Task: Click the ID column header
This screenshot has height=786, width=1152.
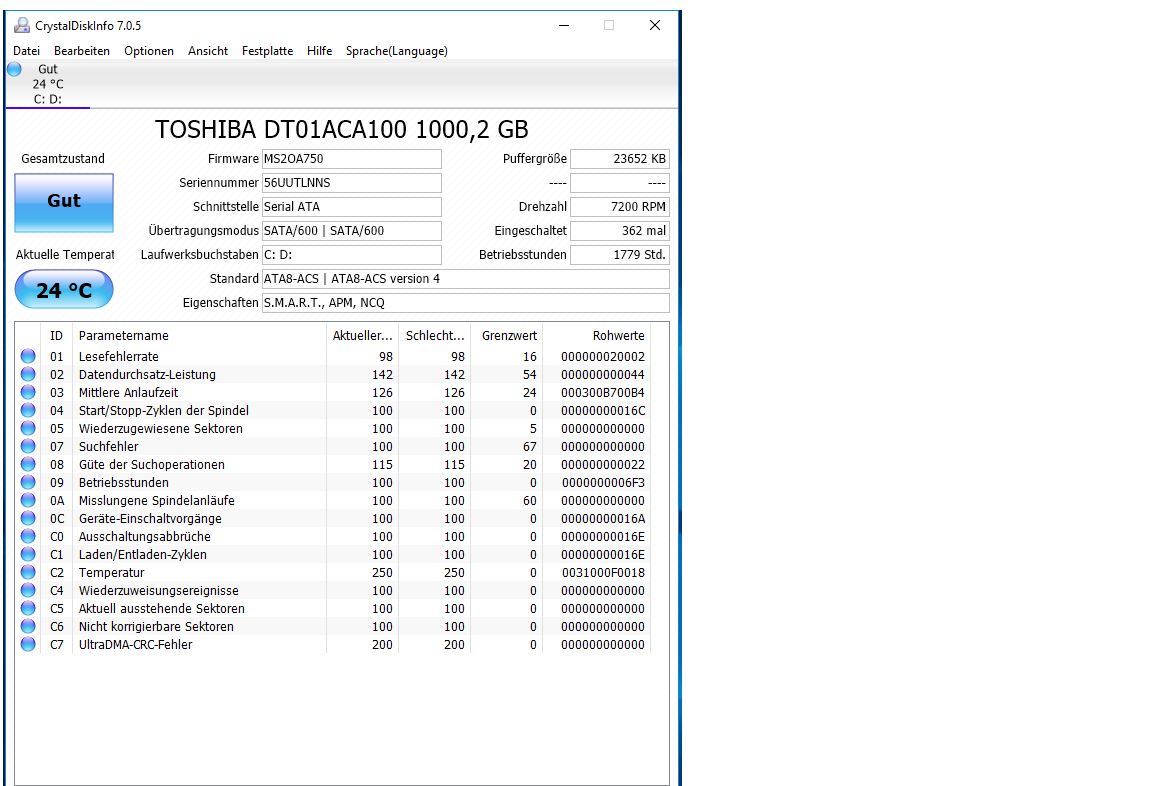Action: click(57, 336)
